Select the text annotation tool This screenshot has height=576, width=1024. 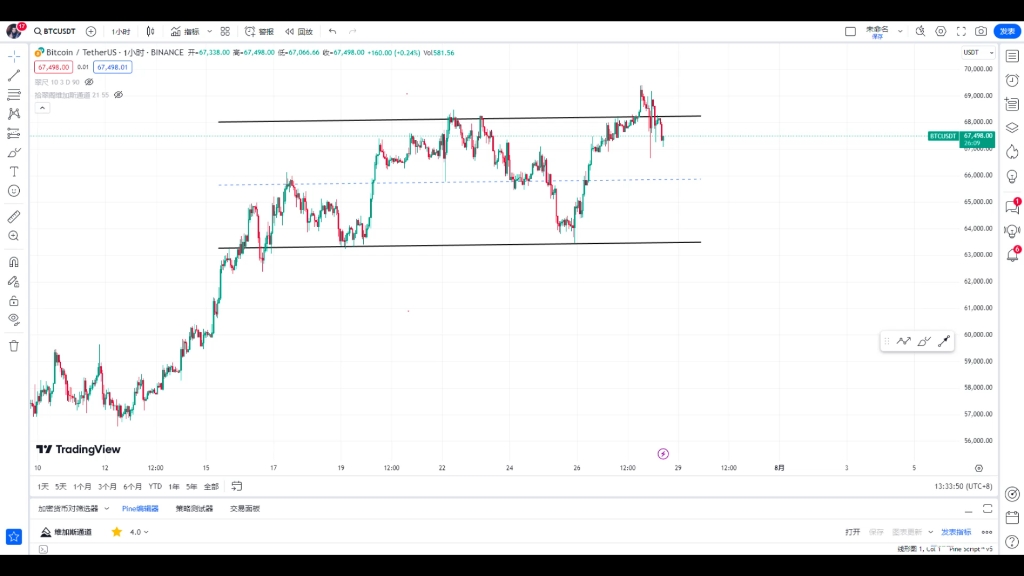coord(14,172)
